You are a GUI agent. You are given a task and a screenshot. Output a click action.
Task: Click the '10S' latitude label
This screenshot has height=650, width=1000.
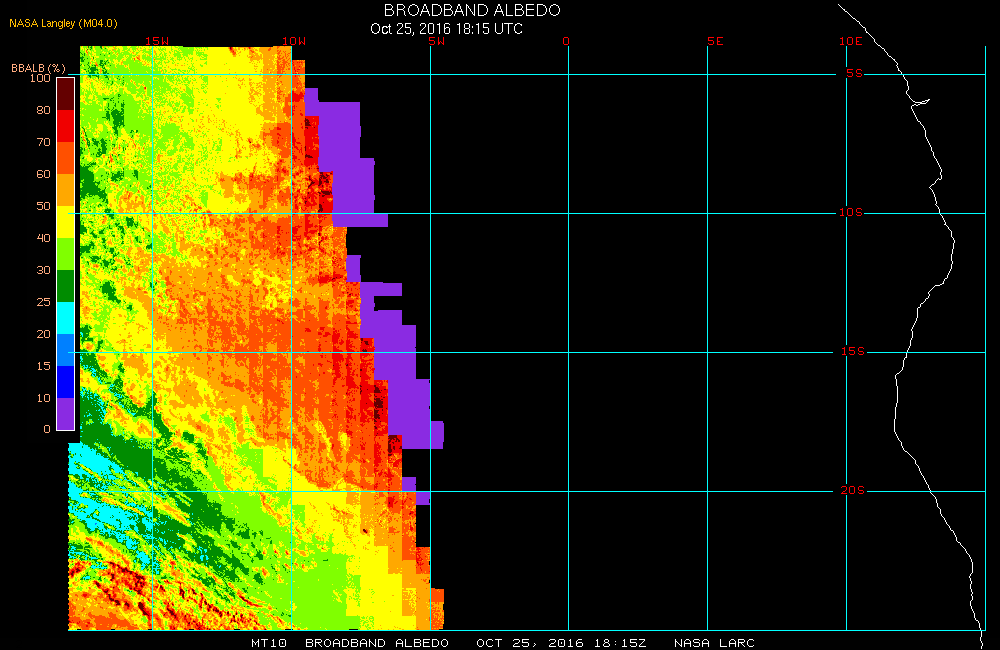point(851,212)
